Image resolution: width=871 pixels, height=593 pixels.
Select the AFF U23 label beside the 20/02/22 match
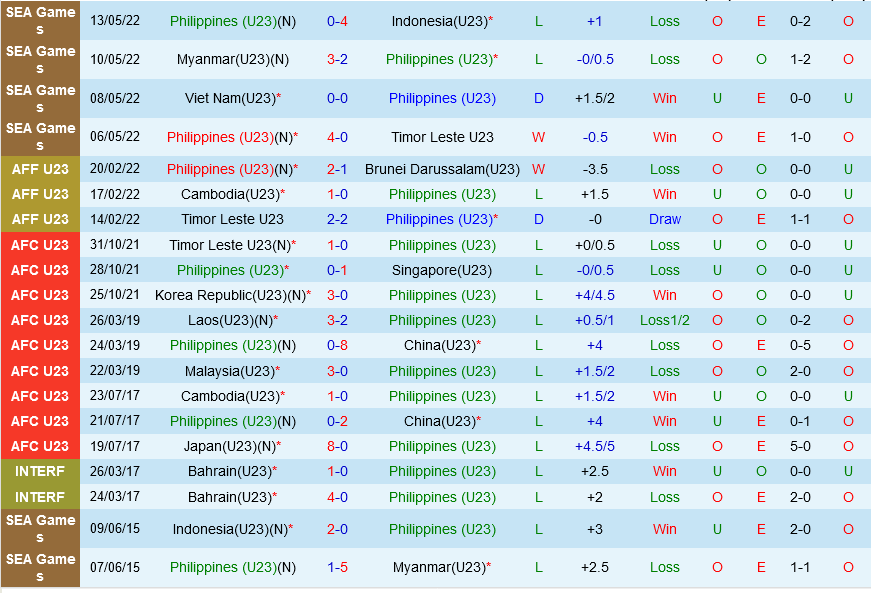click(40, 169)
